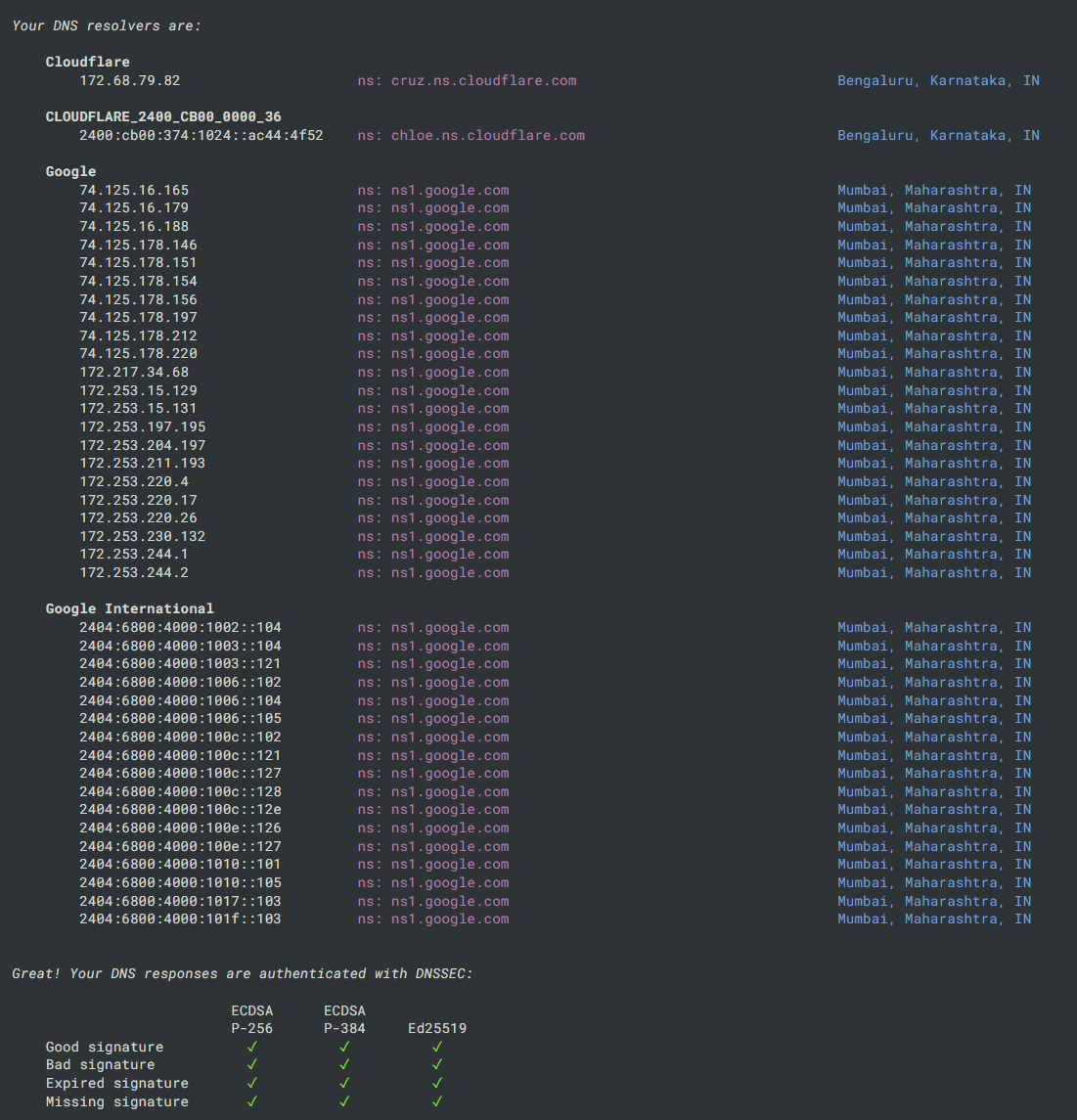Click checkmark for Bad signature under ECDSA P-384
Screen dimensions: 1077x1120
tap(344, 1065)
